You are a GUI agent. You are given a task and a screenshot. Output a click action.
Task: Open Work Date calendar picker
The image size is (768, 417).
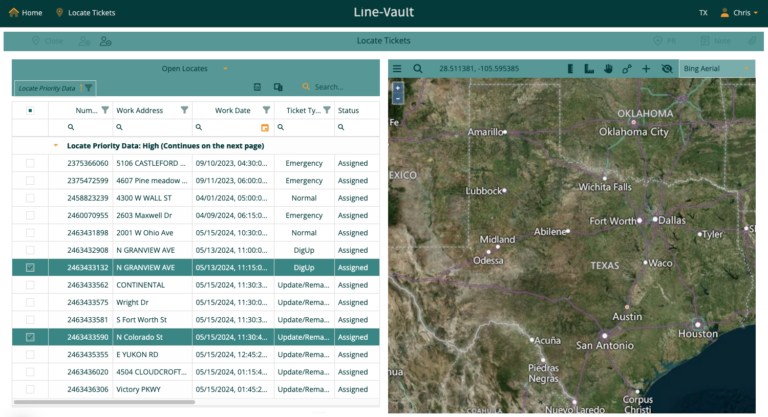pyautogui.click(x=265, y=128)
